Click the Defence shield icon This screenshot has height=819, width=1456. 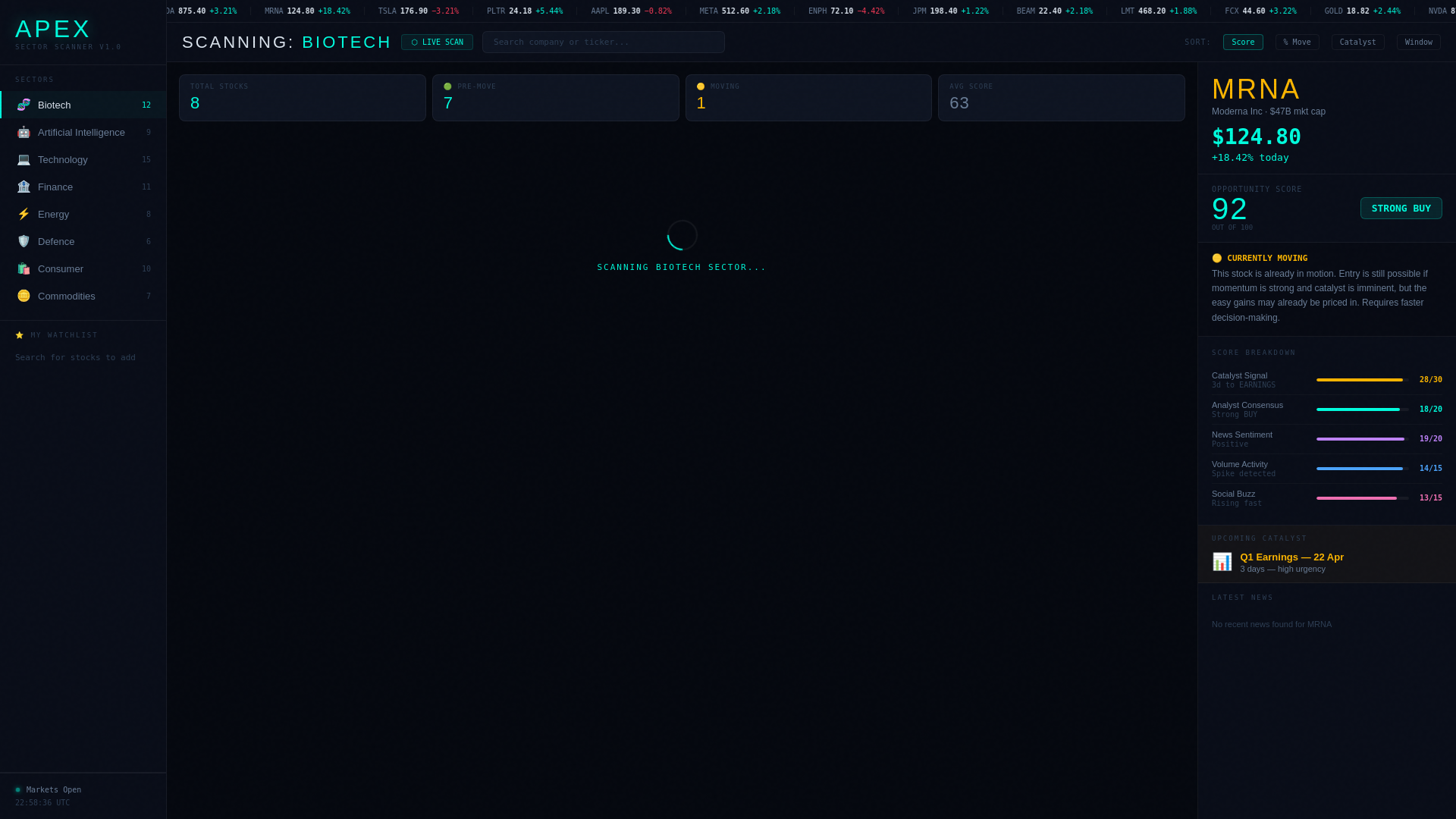coord(24,241)
